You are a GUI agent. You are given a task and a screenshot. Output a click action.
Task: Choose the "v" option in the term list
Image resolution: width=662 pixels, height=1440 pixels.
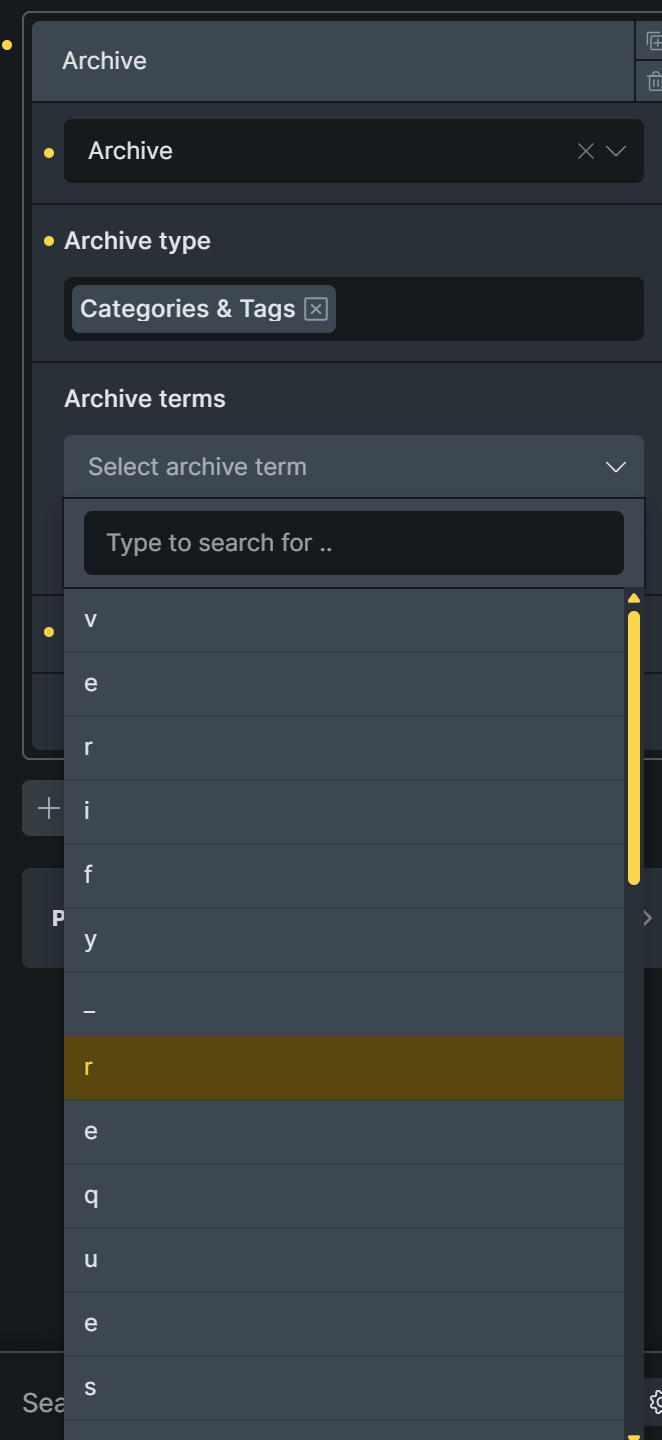point(344,620)
